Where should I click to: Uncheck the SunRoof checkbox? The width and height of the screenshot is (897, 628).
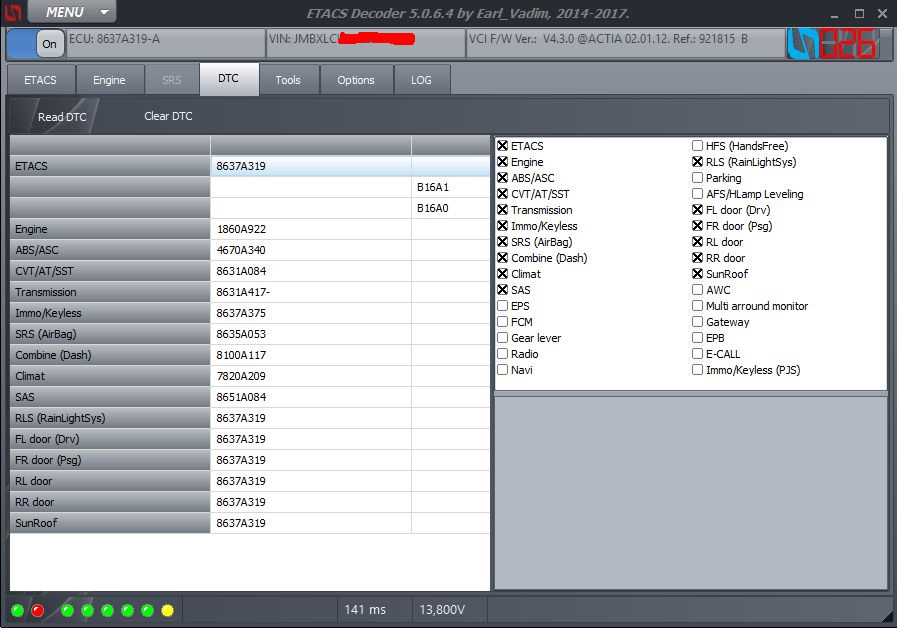[697, 274]
